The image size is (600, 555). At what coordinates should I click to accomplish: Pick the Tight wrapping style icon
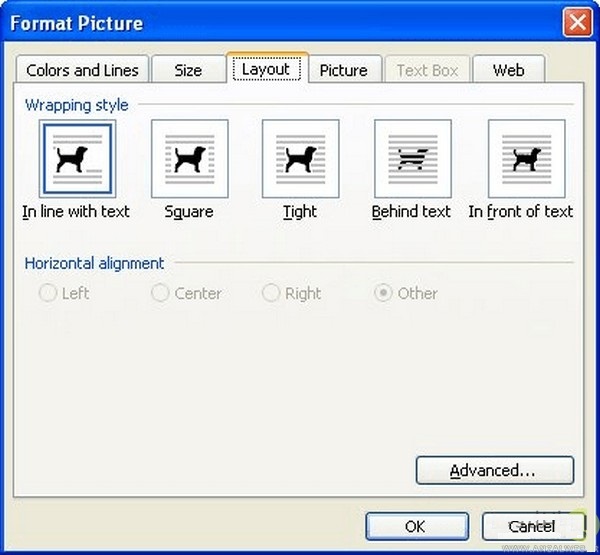[300, 158]
